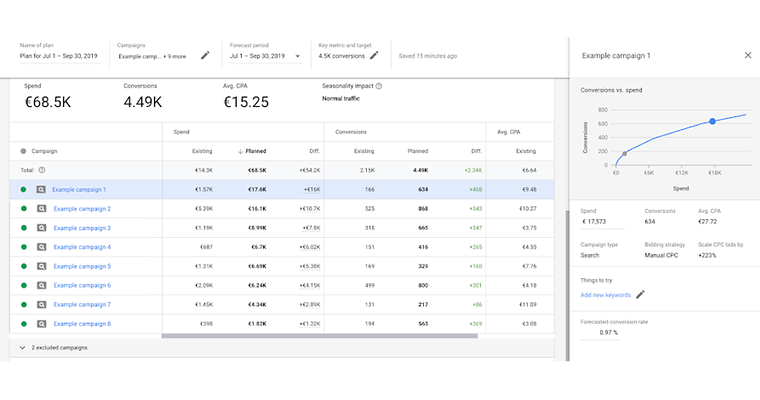
Task: Toggle green status dot of Example campaign 3
Action: (23, 228)
